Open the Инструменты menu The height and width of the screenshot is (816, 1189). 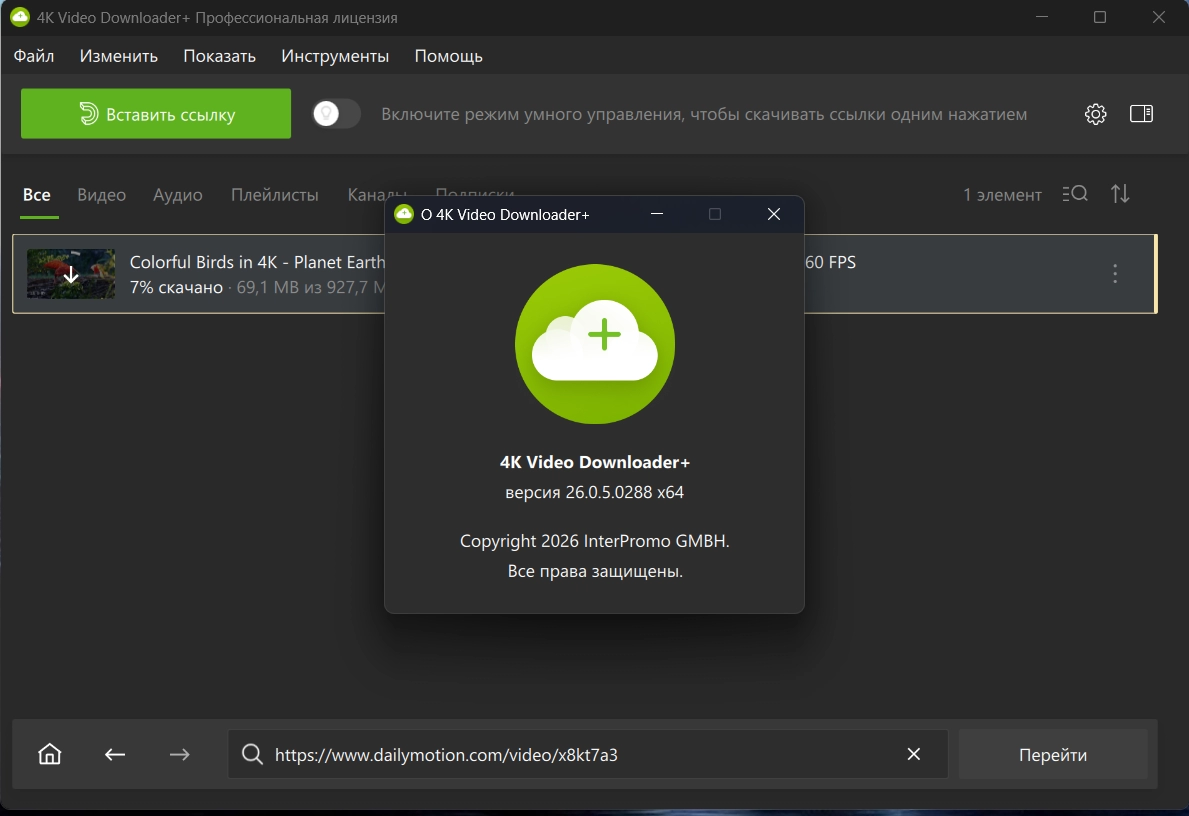click(334, 56)
